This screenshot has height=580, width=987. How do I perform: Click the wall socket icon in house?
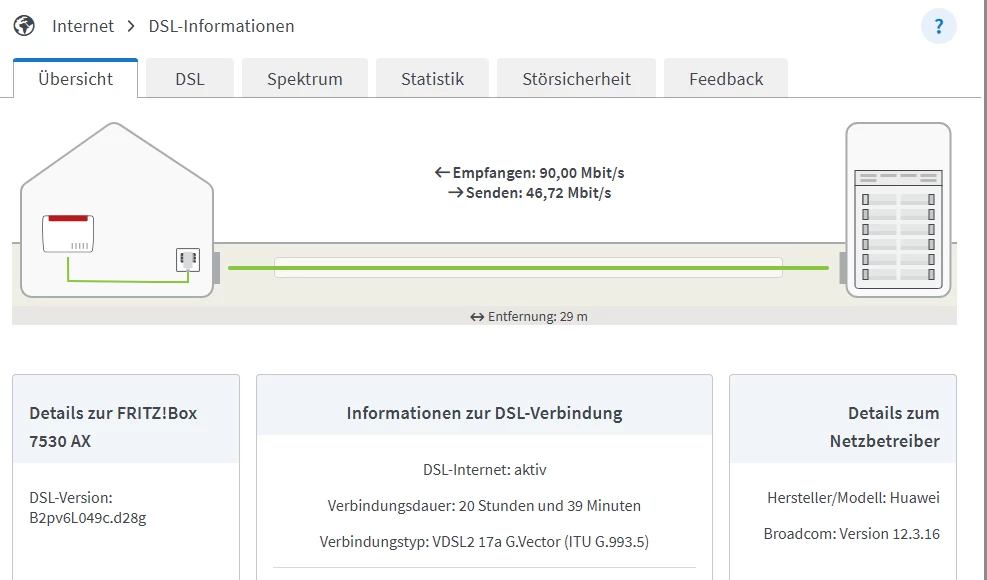click(188, 261)
